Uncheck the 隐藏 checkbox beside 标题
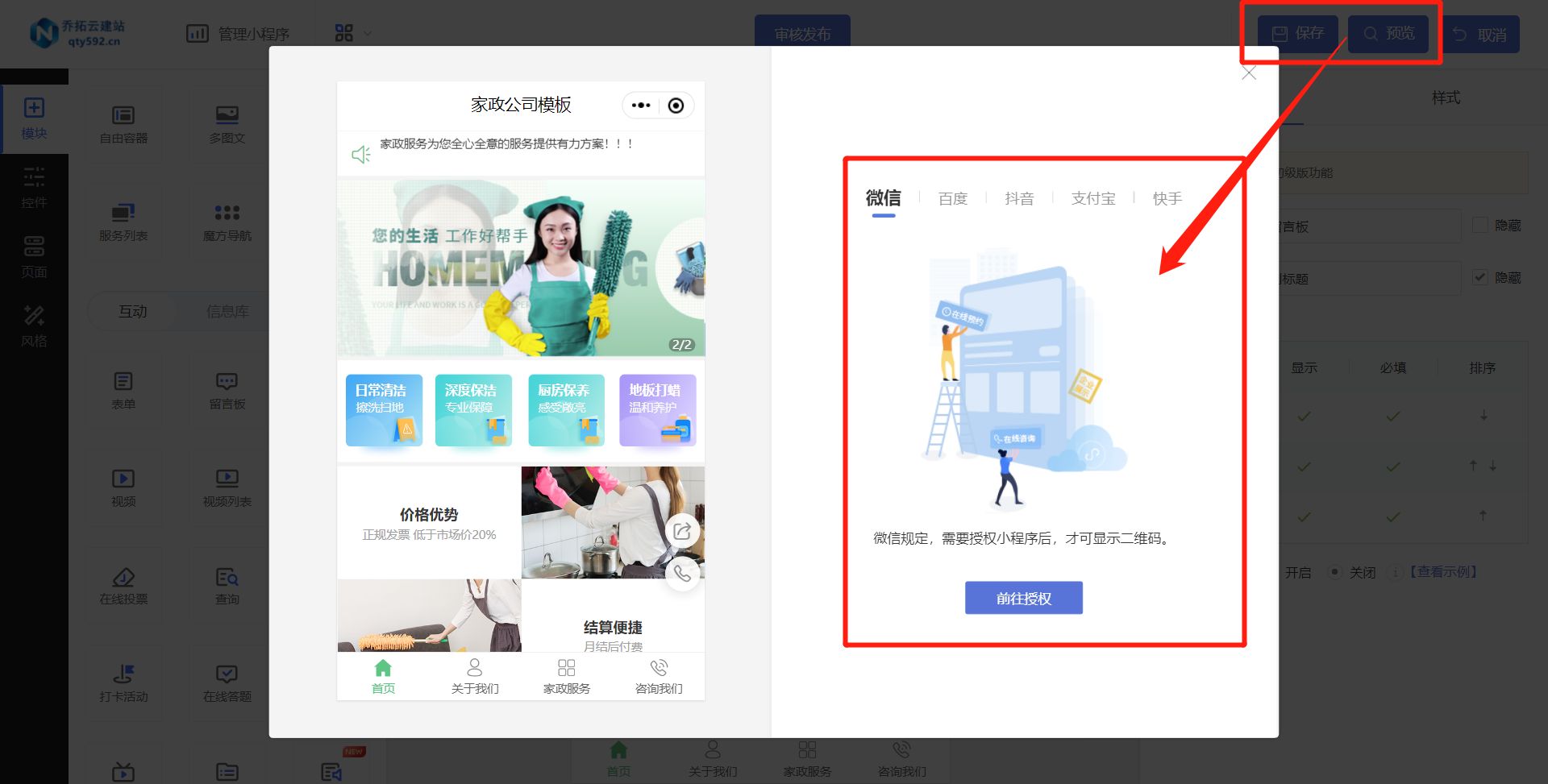The image size is (1548, 784). click(x=1480, y=277)
